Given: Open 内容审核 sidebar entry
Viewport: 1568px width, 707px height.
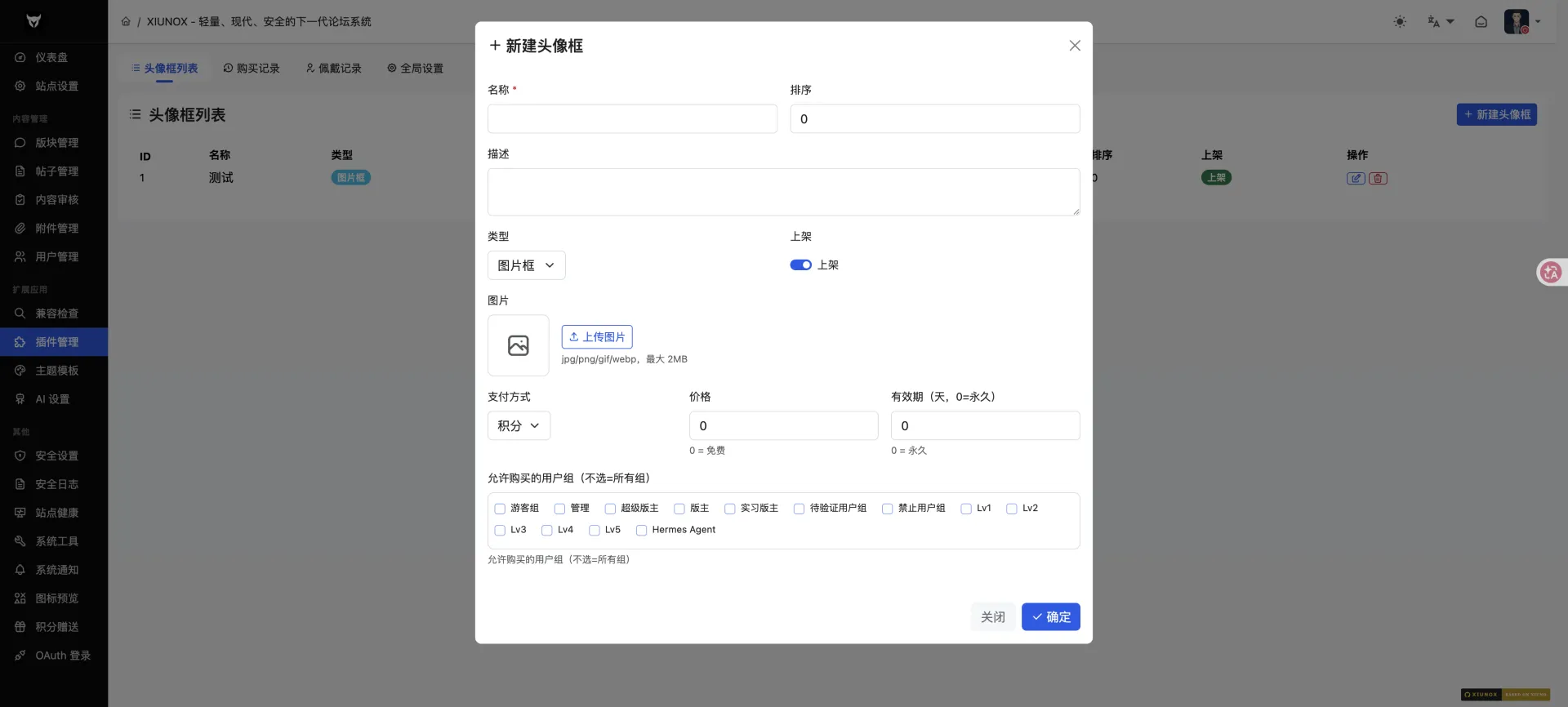Looking at the screenshot, I should pos(54,200).
